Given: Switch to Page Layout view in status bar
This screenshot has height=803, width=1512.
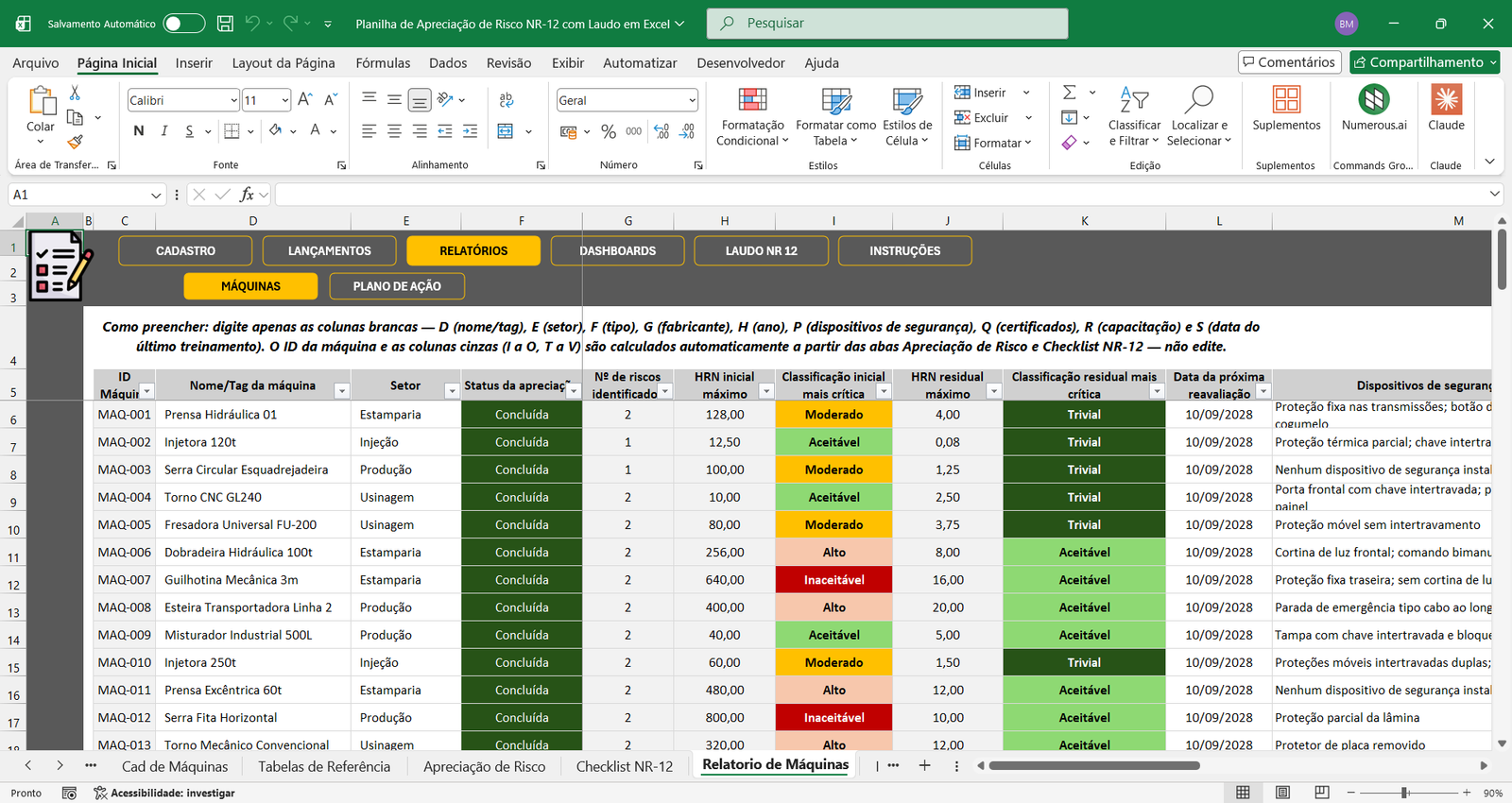Looking at the screenshot, I should tap(1282, 793).
